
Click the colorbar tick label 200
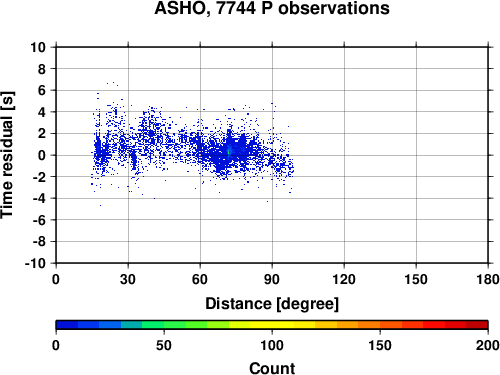coord(488,345)
